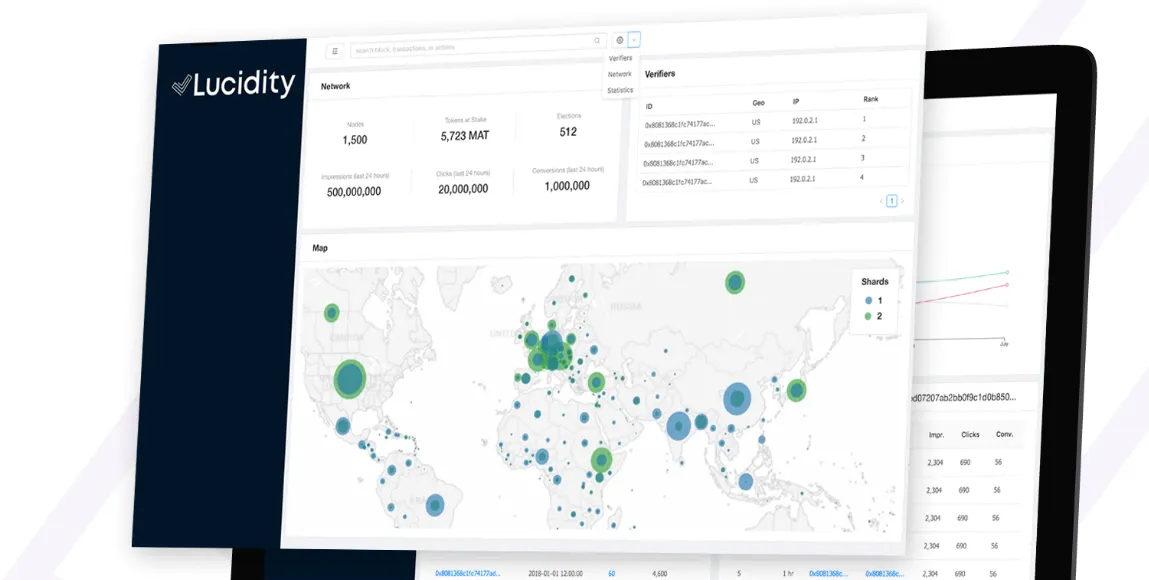1149x580 pixels.
Task: Click the Clicks value 20,000,000
Action: click(x=463, y=189)
